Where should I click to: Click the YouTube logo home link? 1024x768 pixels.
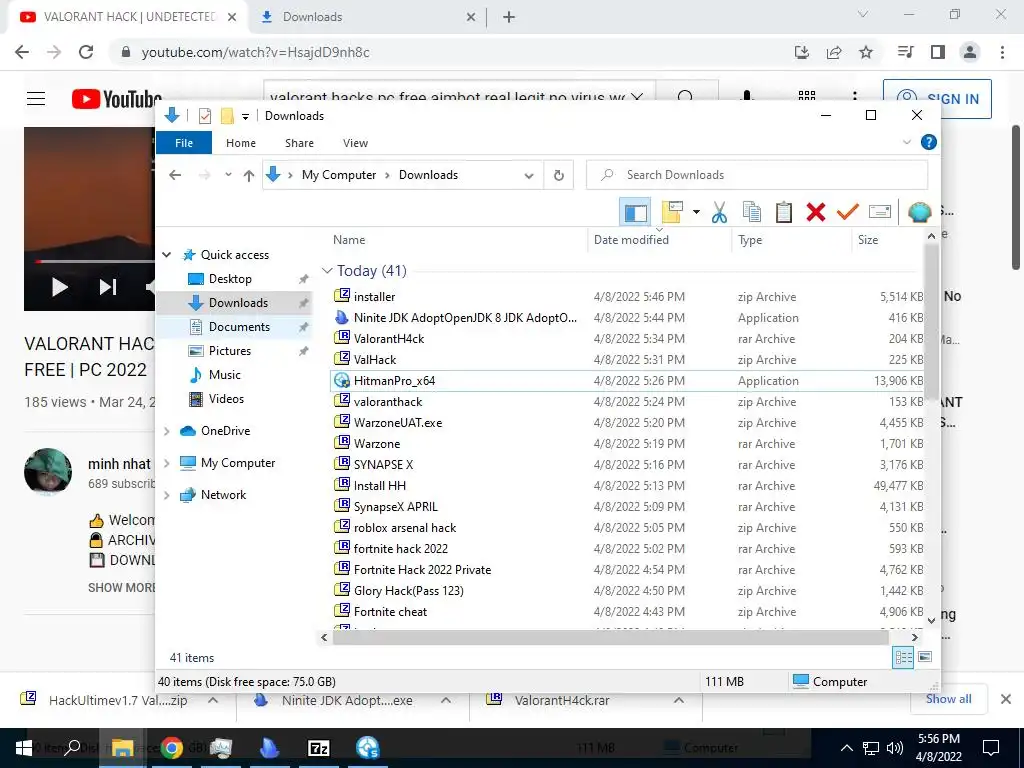pos(116,99)
